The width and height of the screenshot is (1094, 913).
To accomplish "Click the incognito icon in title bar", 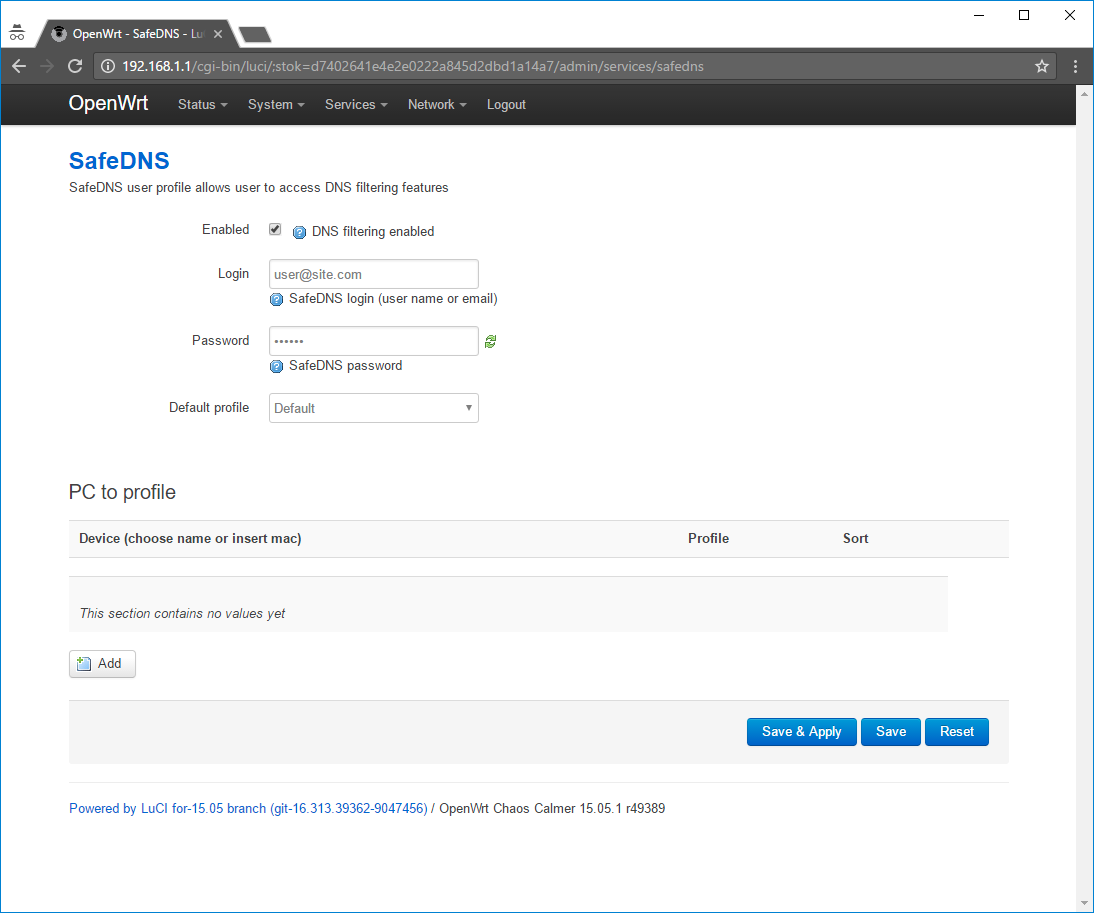I will coord(17,33).
